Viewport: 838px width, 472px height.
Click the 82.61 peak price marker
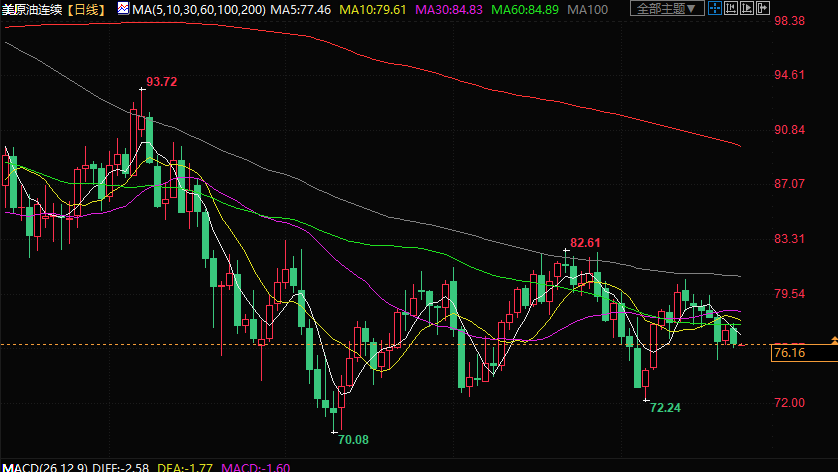(x=585, y=243)
